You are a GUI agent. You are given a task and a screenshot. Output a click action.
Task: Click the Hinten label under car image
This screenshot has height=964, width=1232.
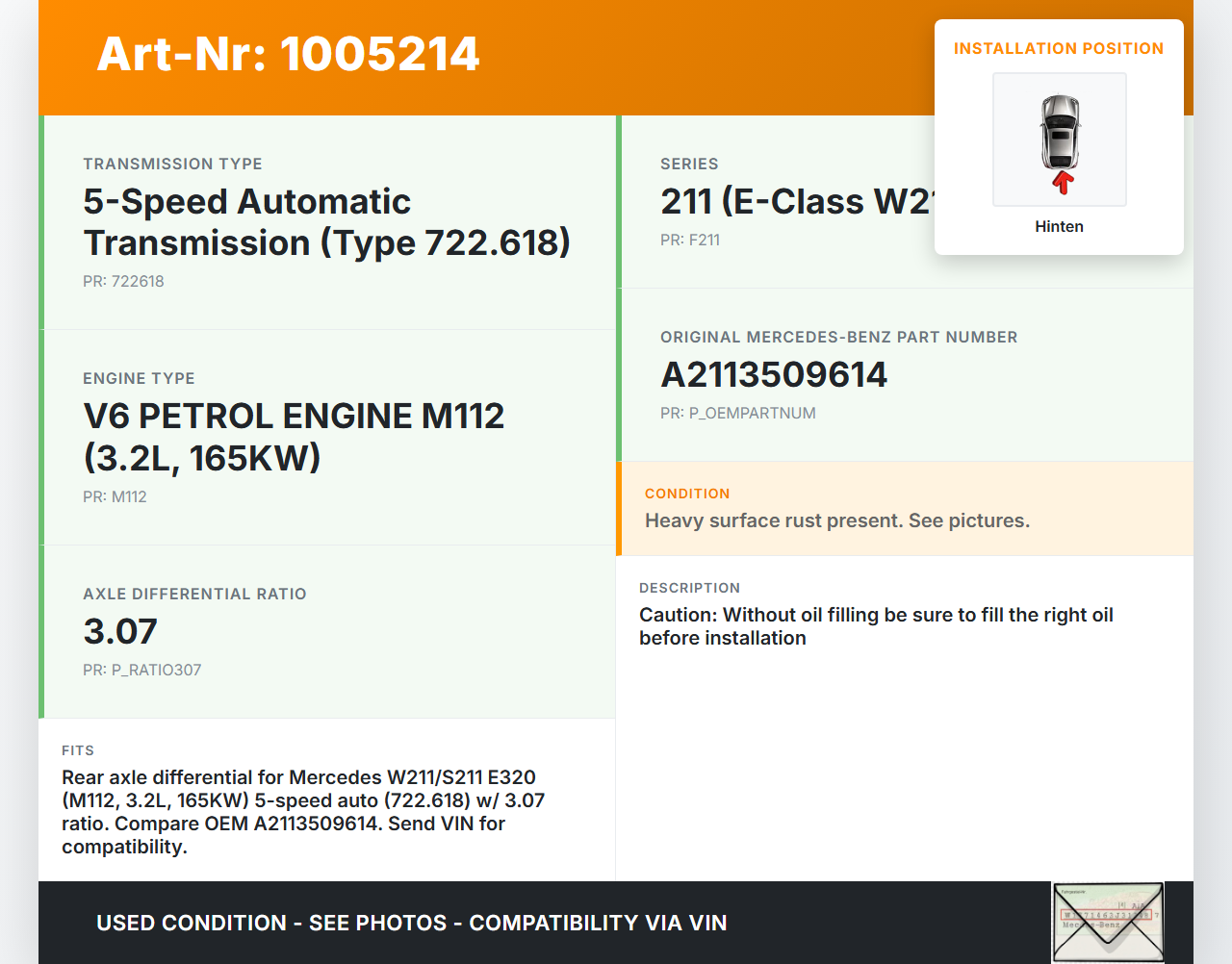pos(1059,226)
